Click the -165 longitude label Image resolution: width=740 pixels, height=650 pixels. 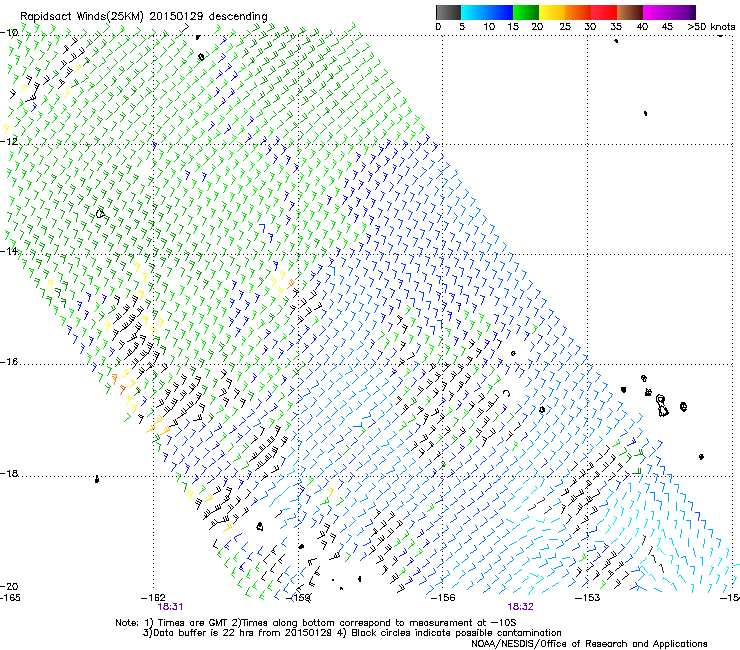(10, 598)
